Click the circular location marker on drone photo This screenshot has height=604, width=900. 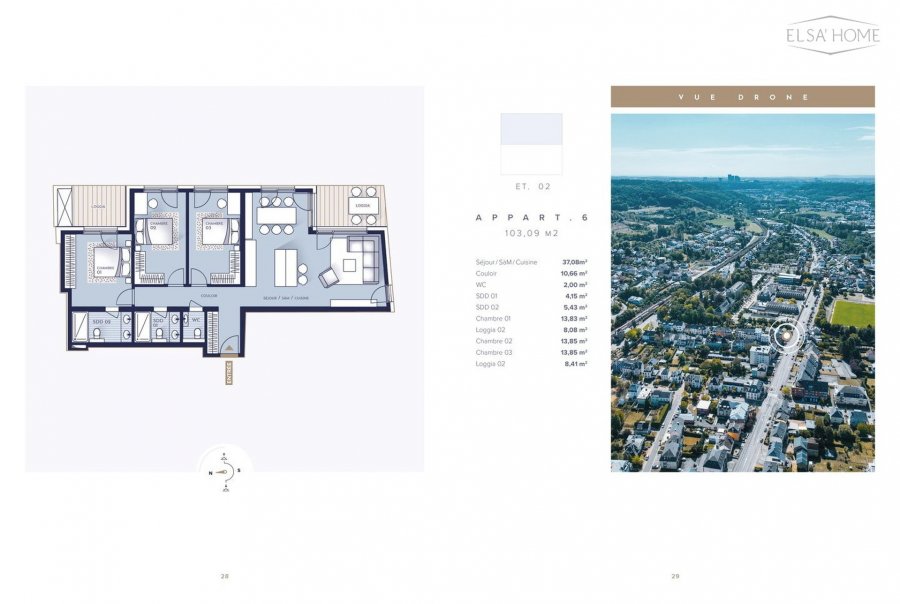pyautogui.click(x=788, y=336)
